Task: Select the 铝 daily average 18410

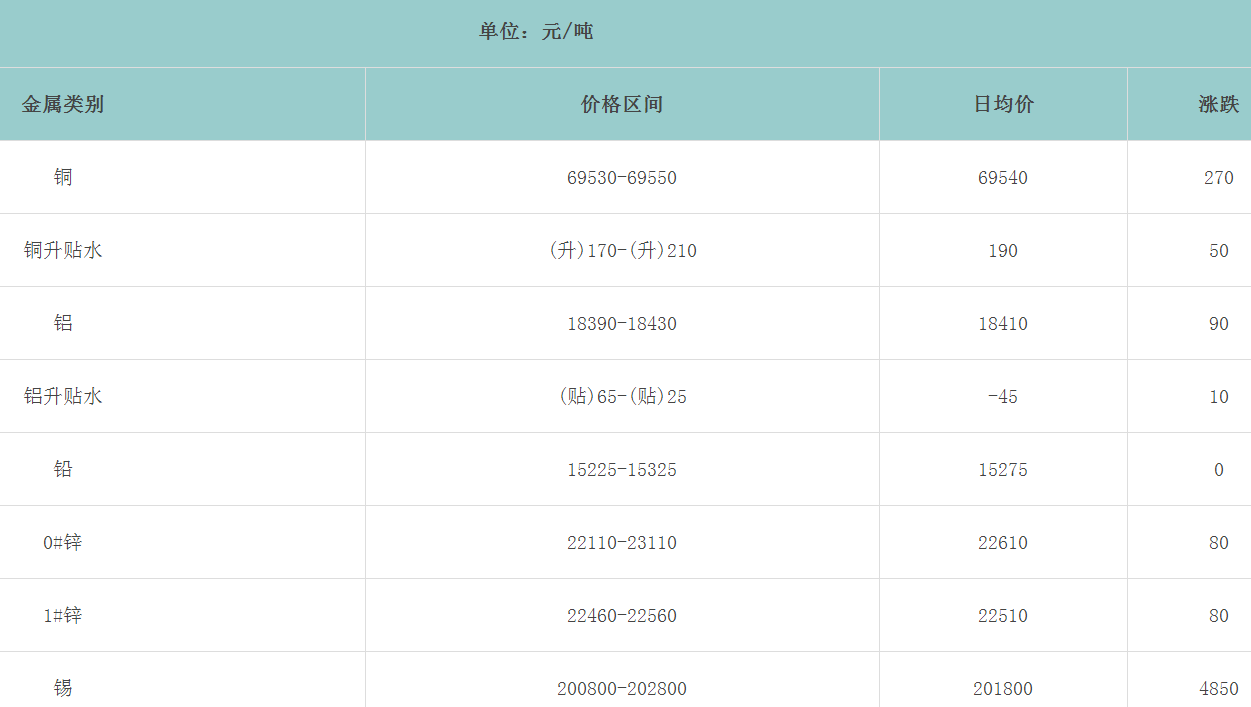Action: [x=1003, y=324]
